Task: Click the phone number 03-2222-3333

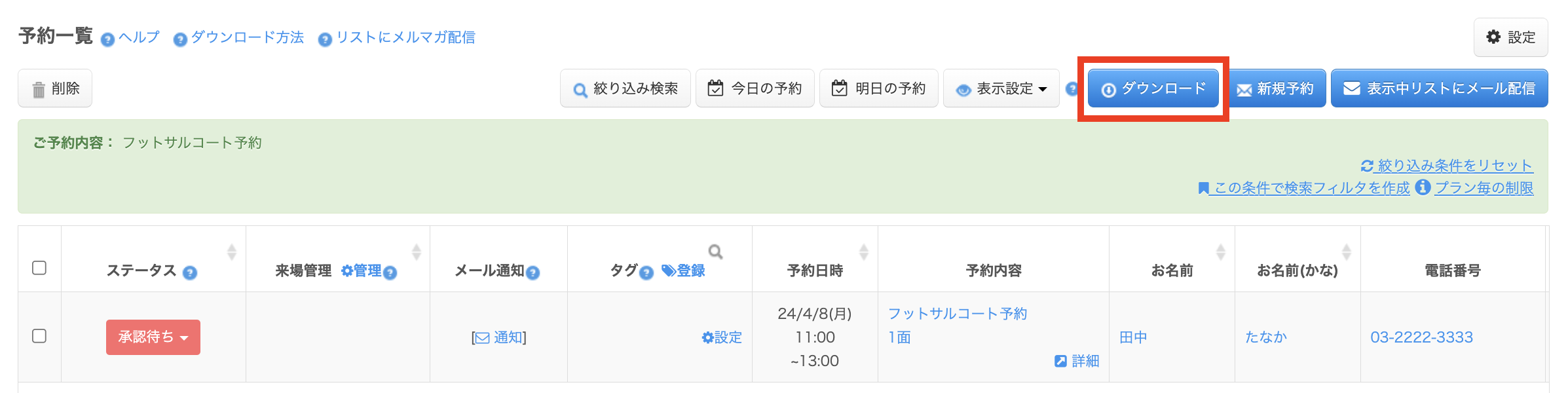Action: pos(1421,337)
